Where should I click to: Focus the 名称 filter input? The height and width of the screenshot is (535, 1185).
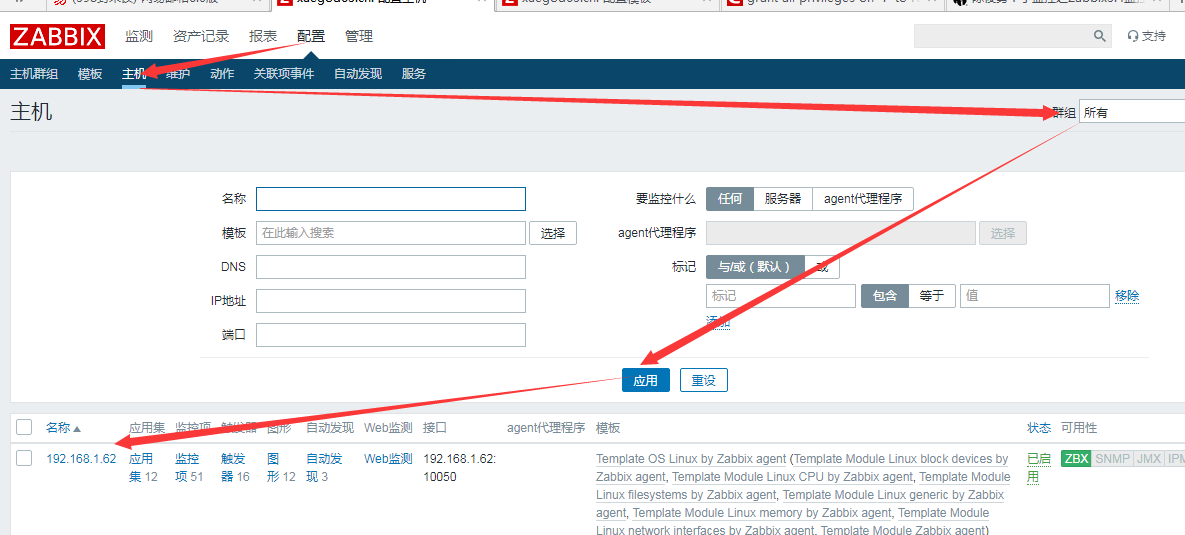pos(391,199)
